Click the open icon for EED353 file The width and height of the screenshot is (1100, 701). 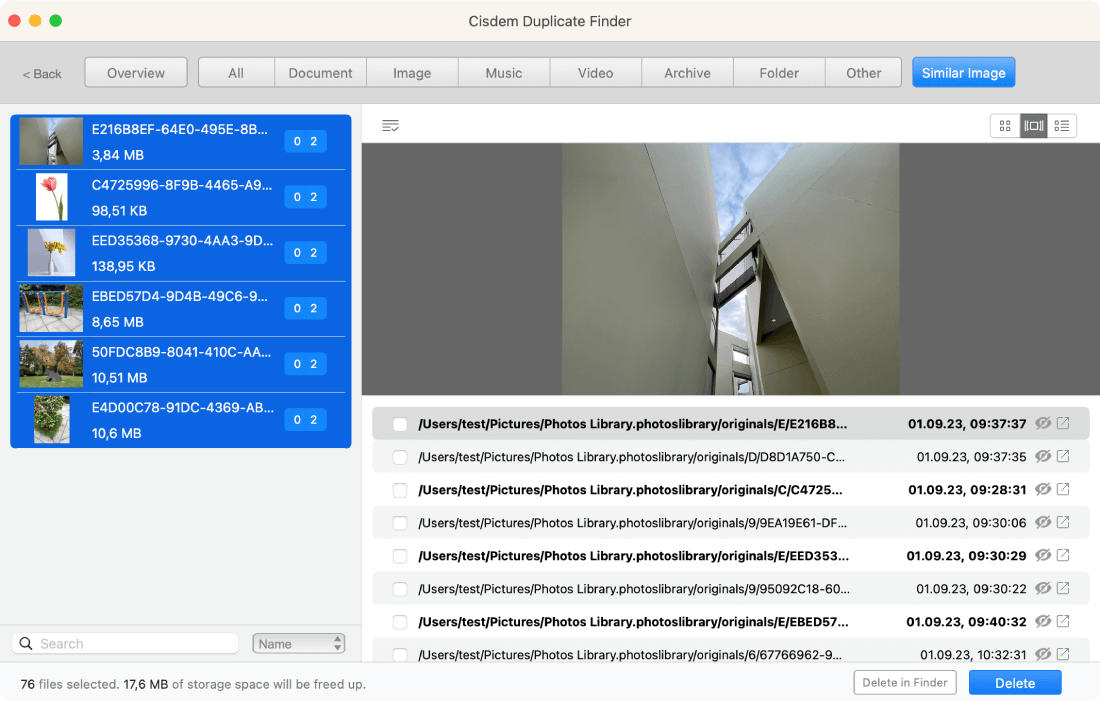1063,556
